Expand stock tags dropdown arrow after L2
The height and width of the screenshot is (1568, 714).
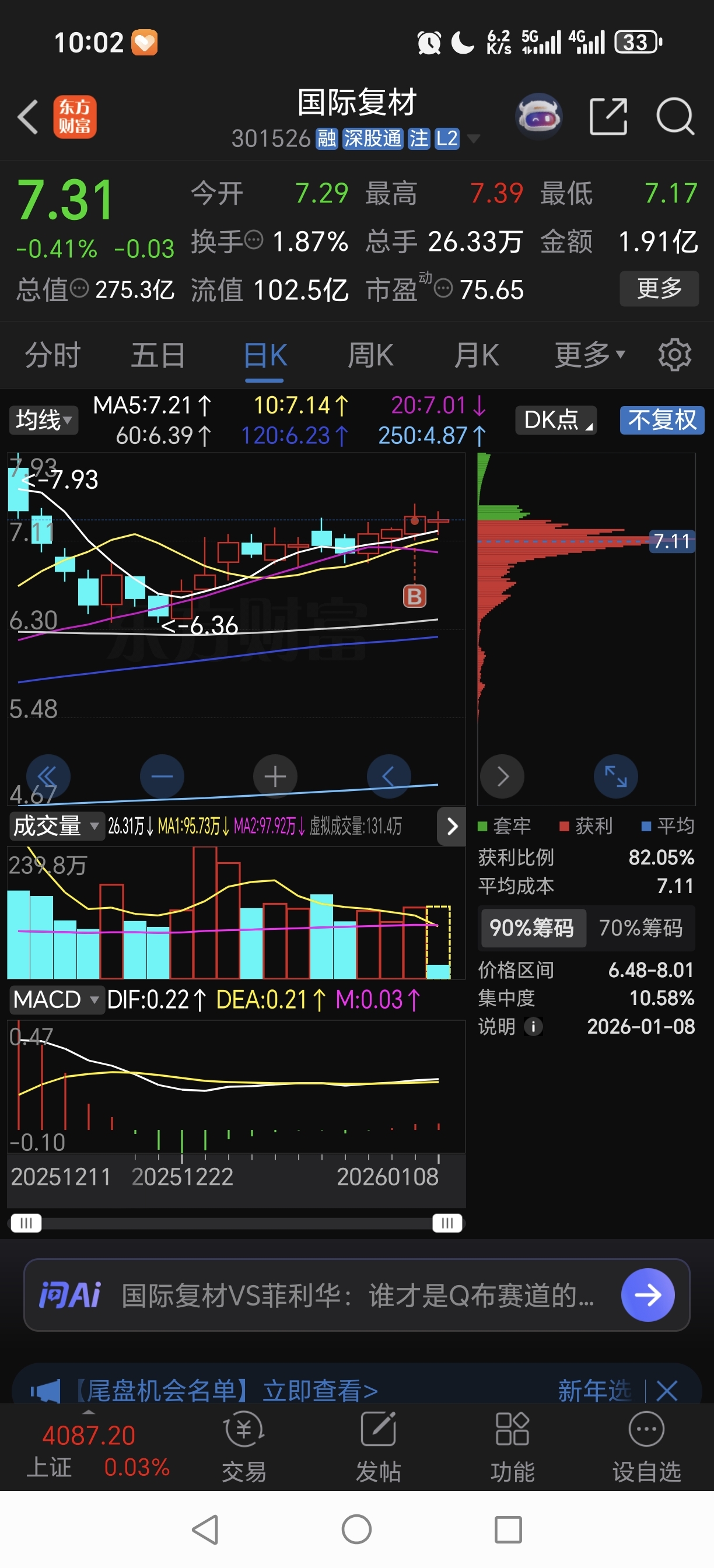pos(473,139)
